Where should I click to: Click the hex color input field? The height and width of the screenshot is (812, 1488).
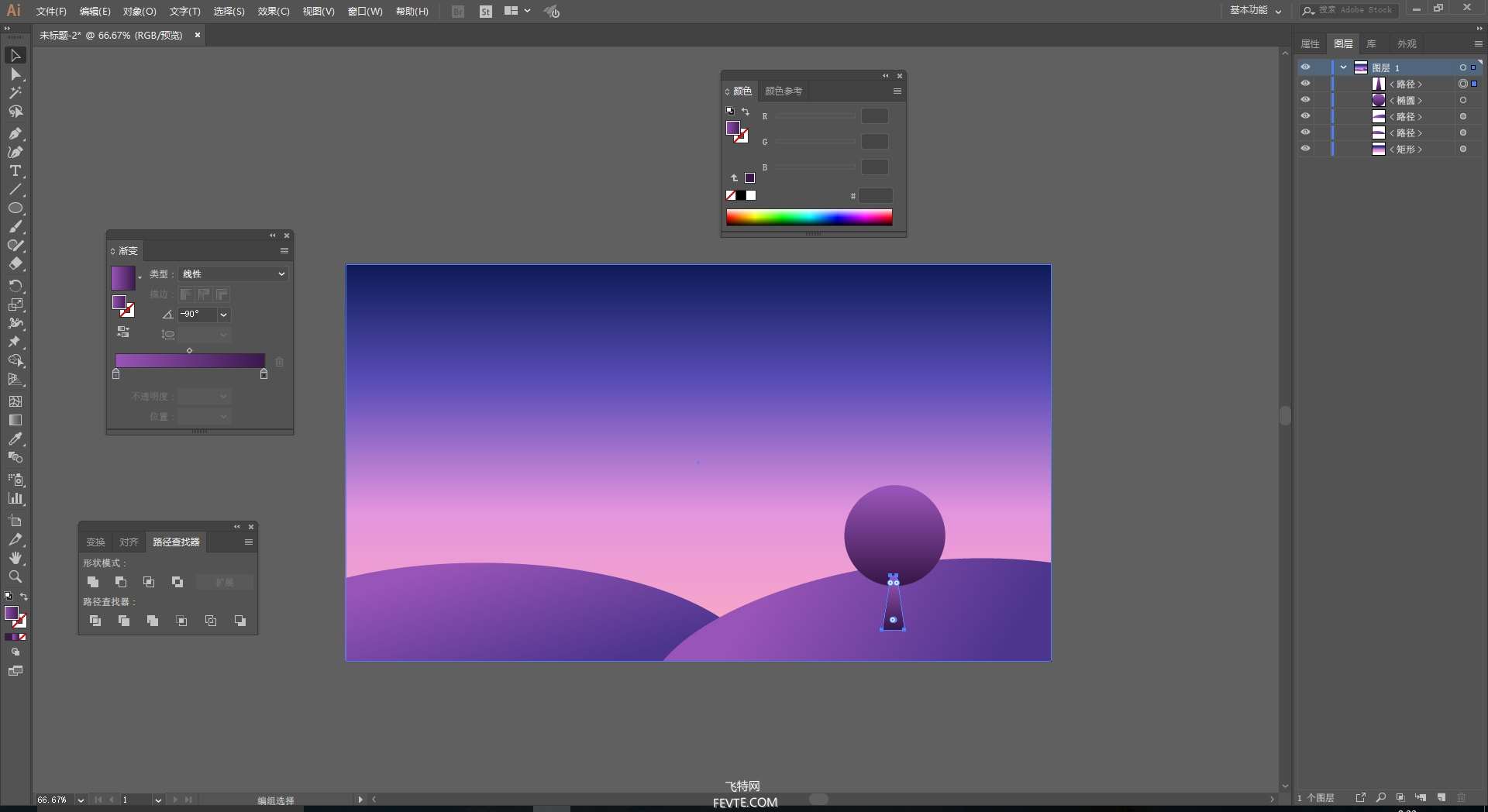click(876, 196)
